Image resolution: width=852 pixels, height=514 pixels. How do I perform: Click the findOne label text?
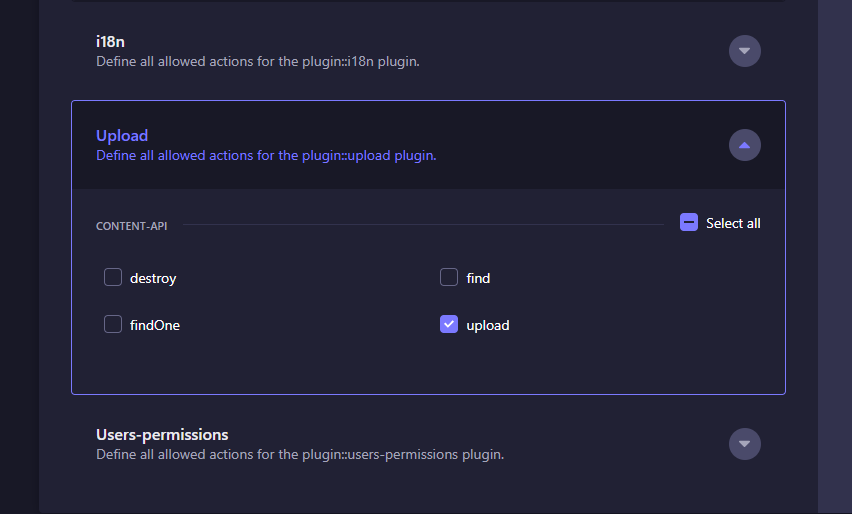155,325
